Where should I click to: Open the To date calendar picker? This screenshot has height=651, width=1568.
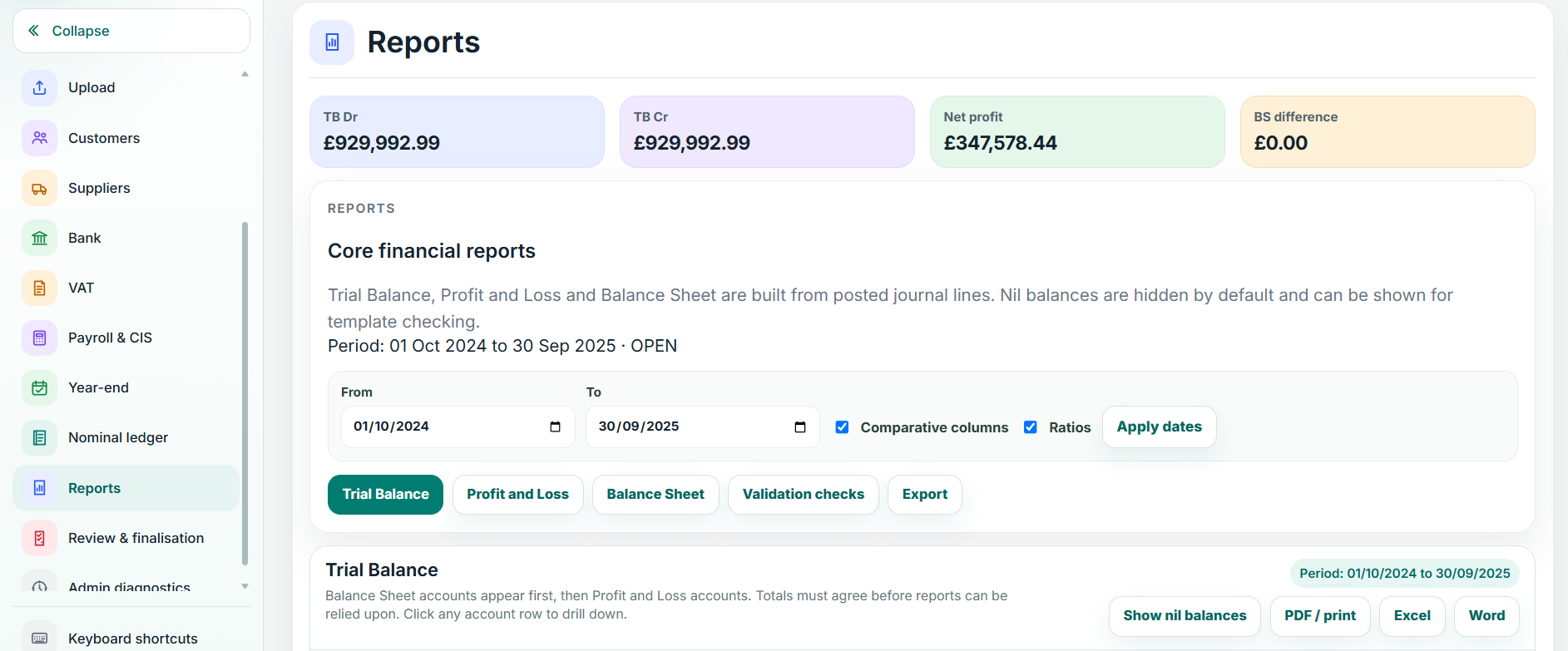click(x=800, y=427)
